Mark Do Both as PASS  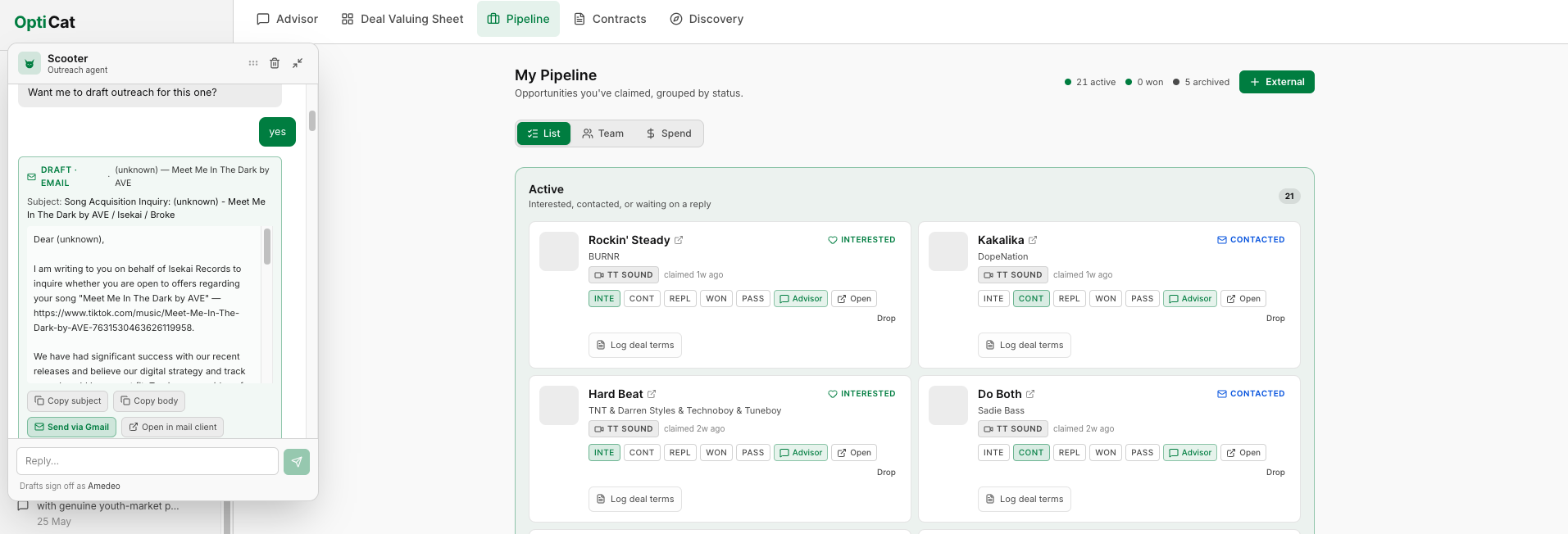coord(1143,453)
